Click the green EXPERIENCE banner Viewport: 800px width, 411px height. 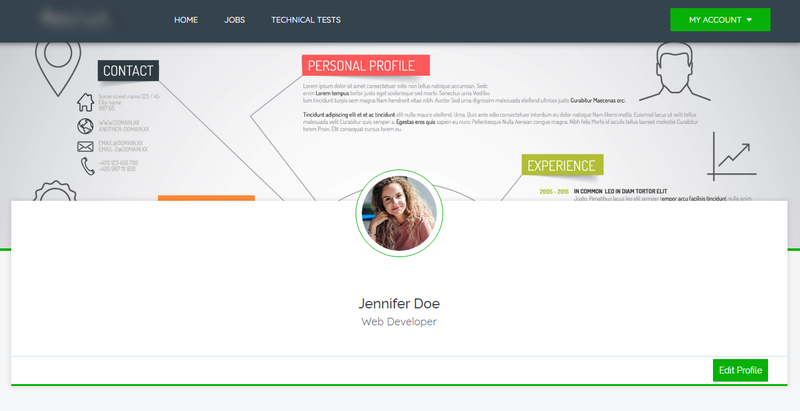coord(561,166)
